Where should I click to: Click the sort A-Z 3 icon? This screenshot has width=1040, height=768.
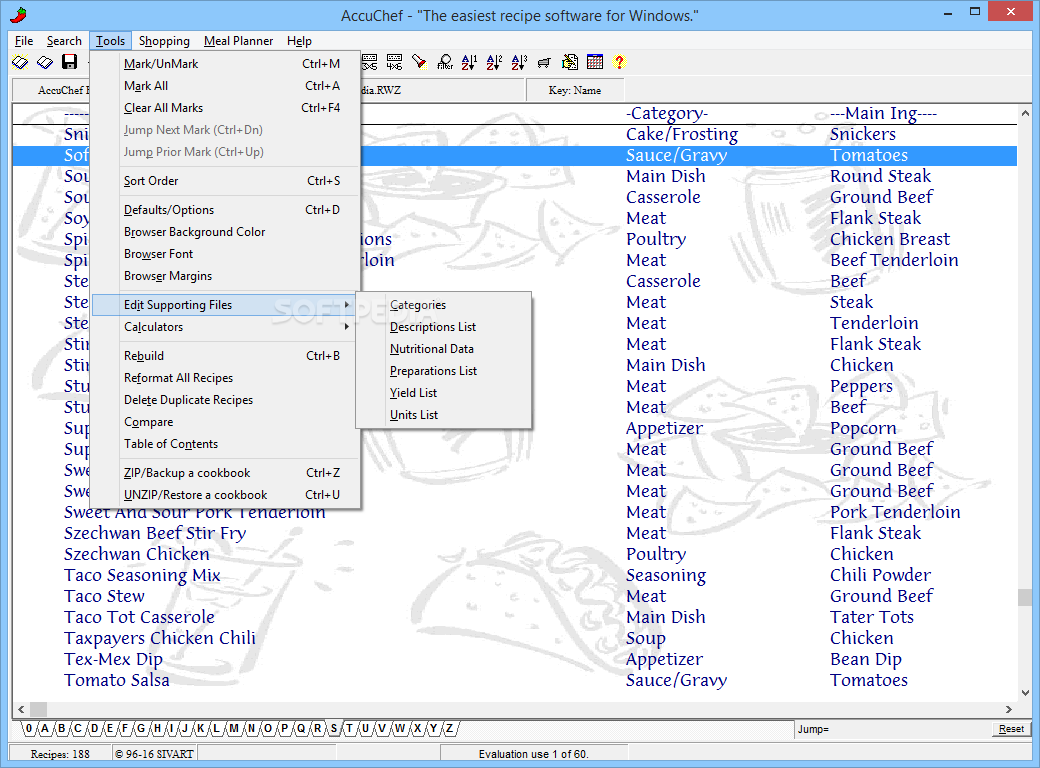point(519,62)
